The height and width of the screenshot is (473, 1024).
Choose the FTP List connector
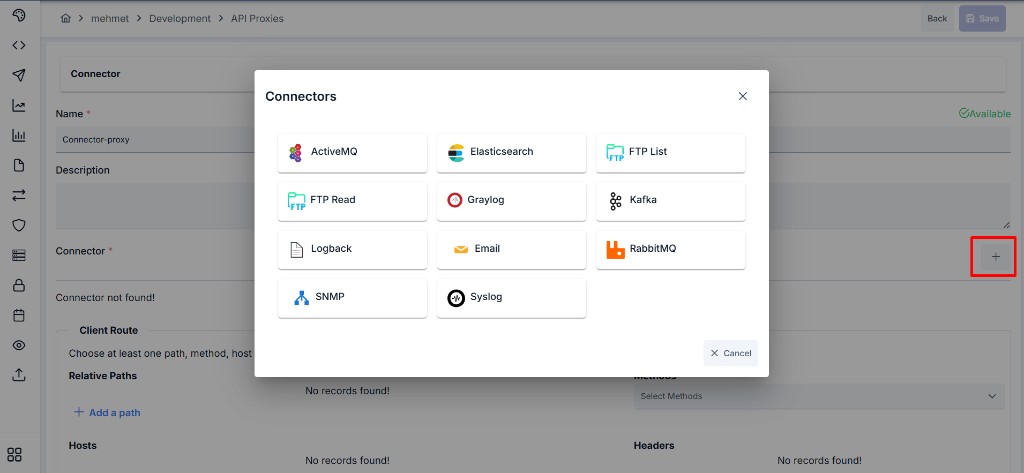[671, 152]
